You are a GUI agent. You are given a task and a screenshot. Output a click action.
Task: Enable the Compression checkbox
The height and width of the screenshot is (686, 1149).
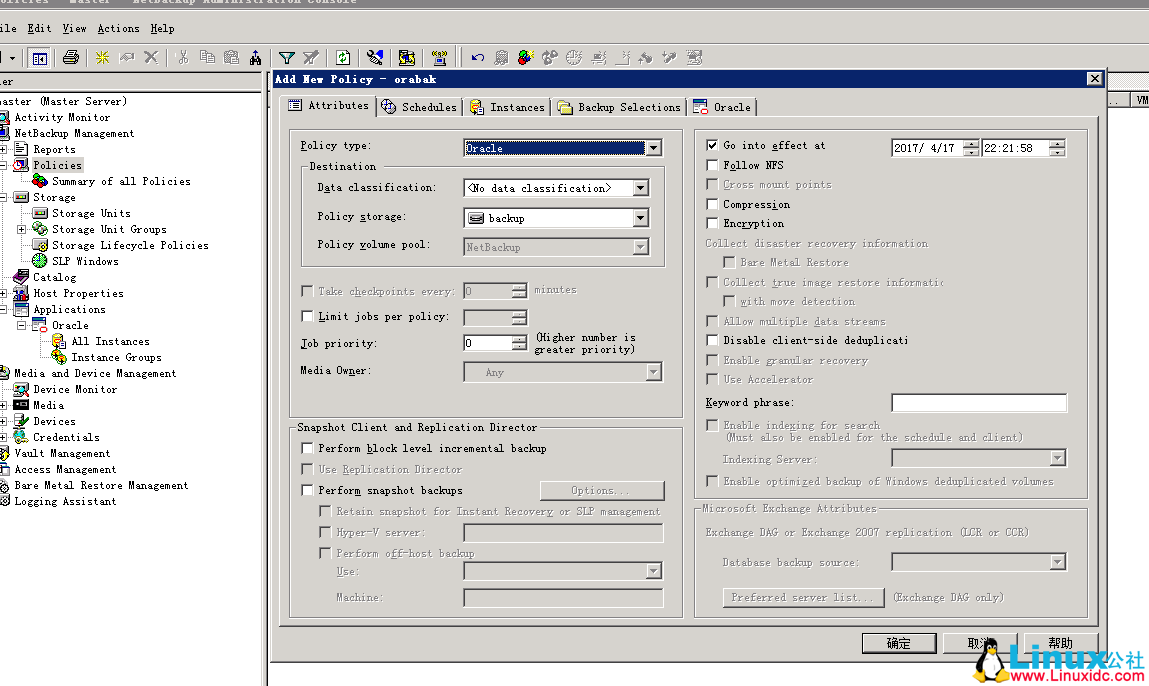[712, 204]
